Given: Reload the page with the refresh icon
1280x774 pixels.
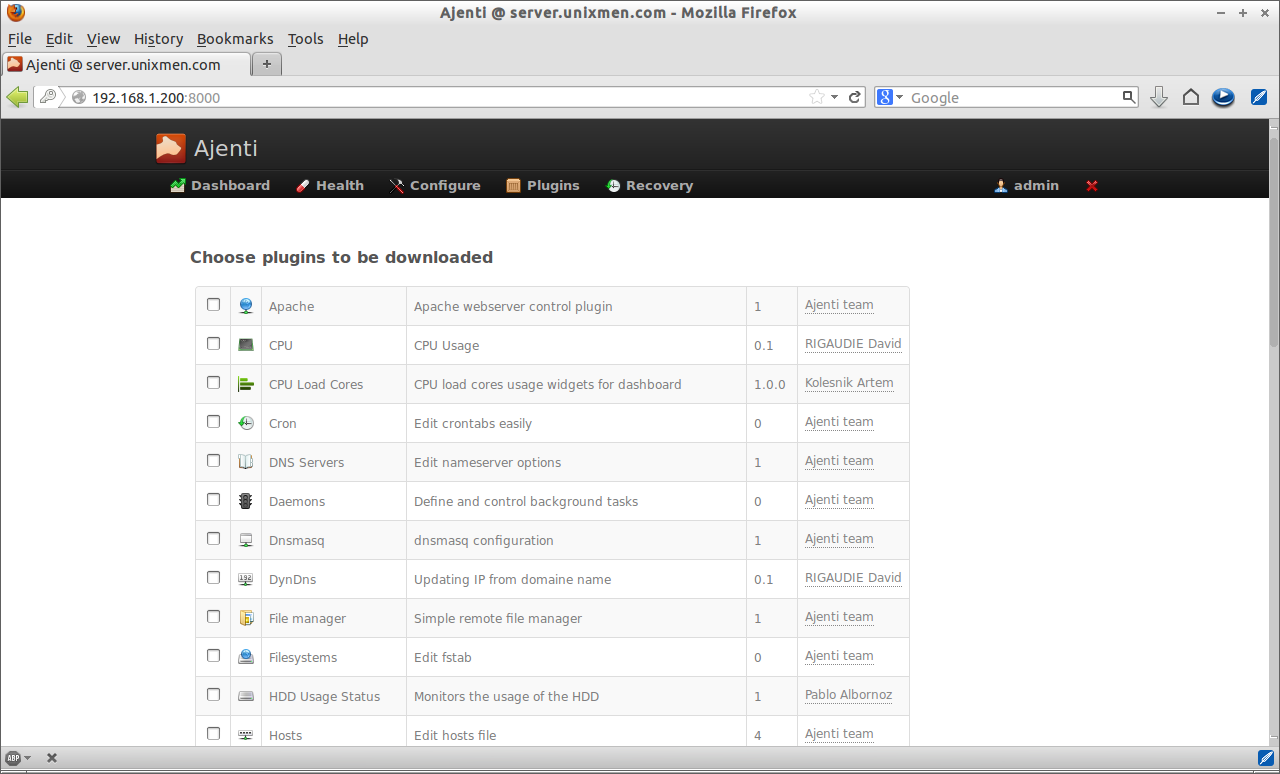Looking at the screenshot, I should (855, 97).
